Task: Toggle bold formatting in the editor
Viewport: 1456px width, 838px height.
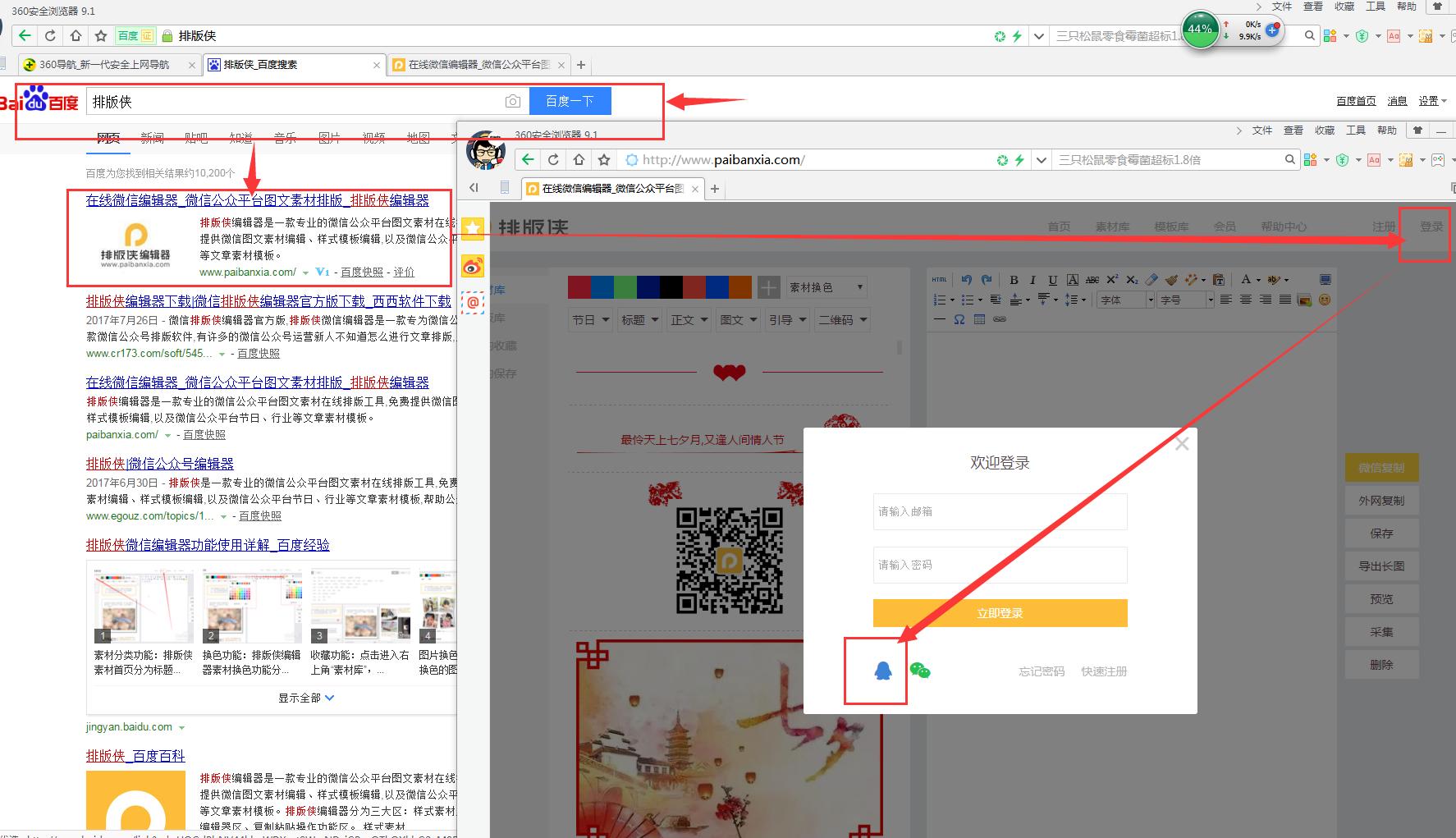Action: pyautogui.click(x=1014, y=281)
